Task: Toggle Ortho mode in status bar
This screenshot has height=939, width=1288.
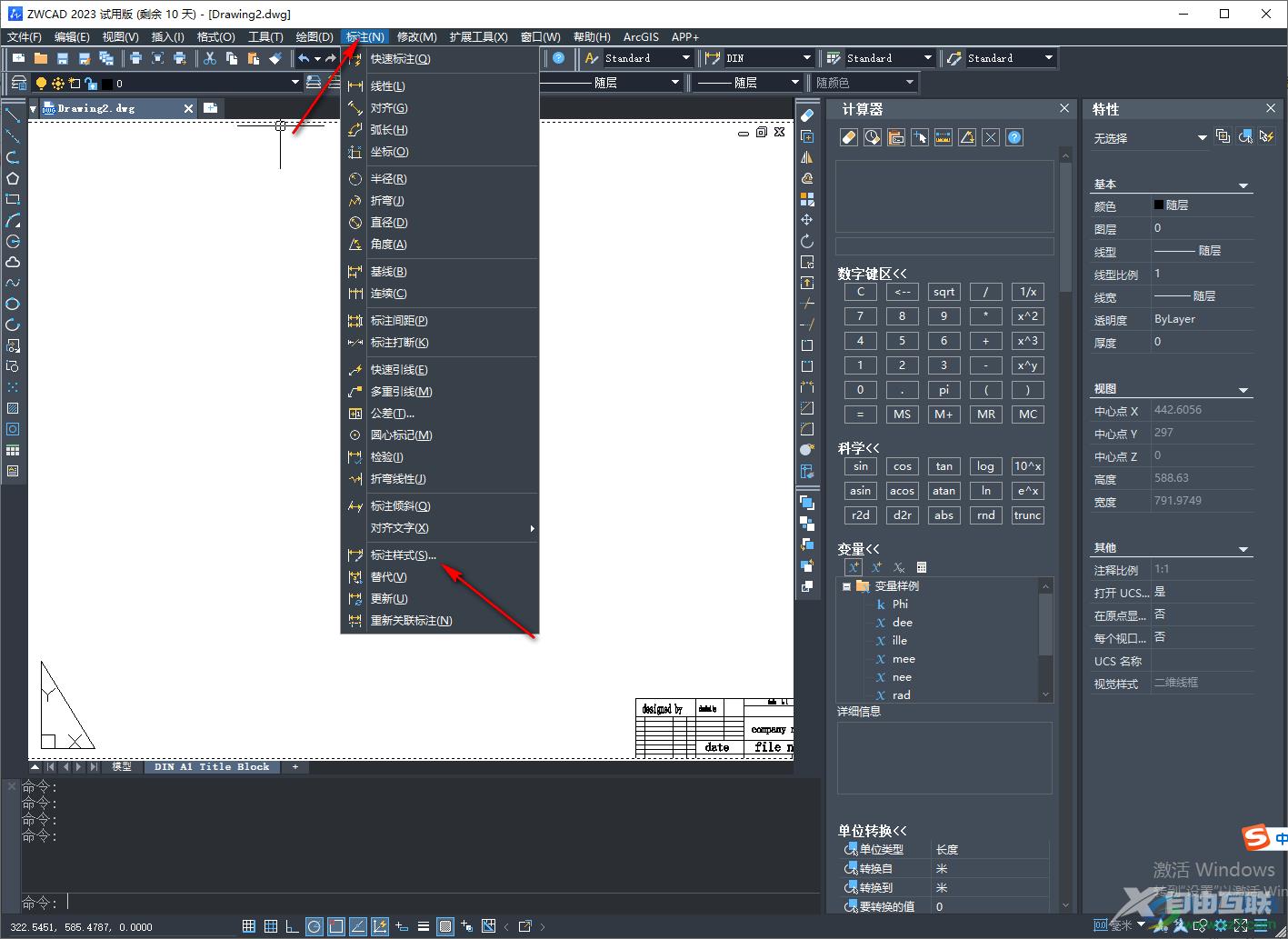Action: (293, 926)
